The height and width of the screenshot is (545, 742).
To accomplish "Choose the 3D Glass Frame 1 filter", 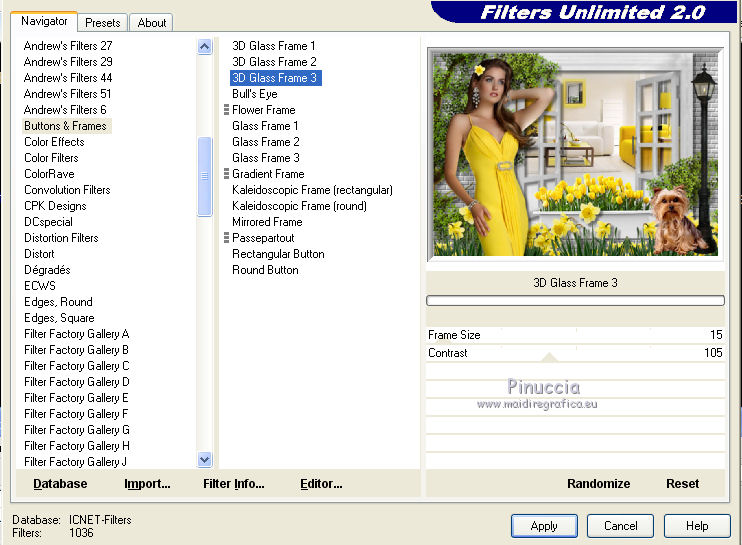I will (274, 46).
